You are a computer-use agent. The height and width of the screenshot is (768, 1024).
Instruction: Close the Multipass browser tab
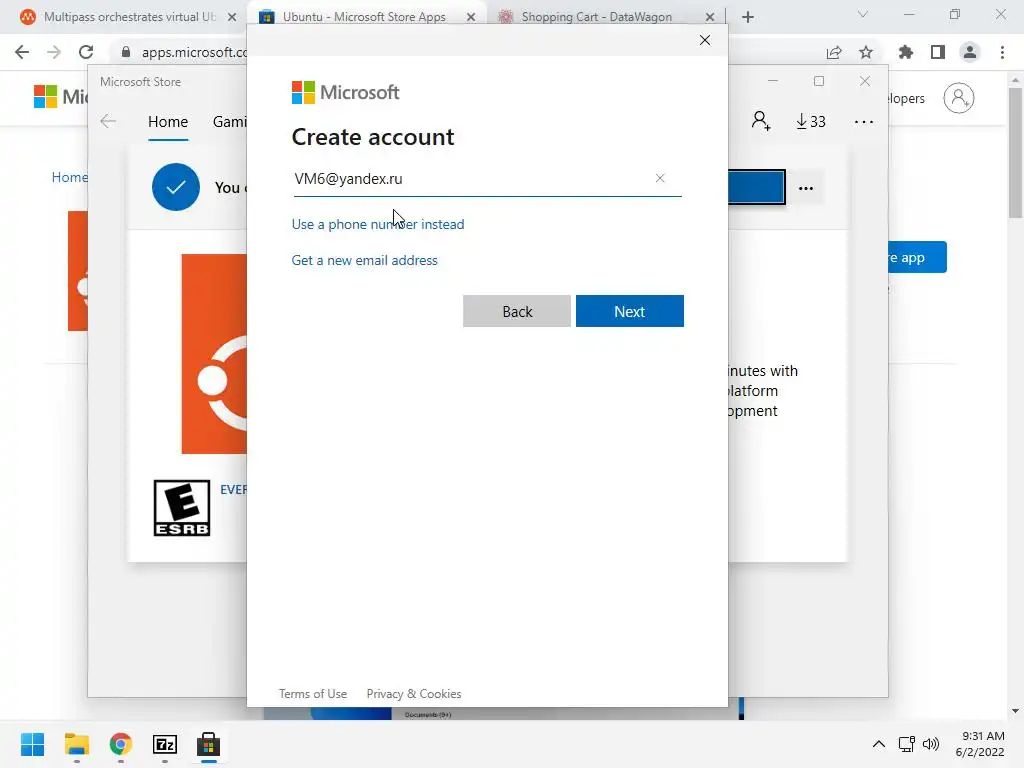pyautogui.click(x=232, y=17)
